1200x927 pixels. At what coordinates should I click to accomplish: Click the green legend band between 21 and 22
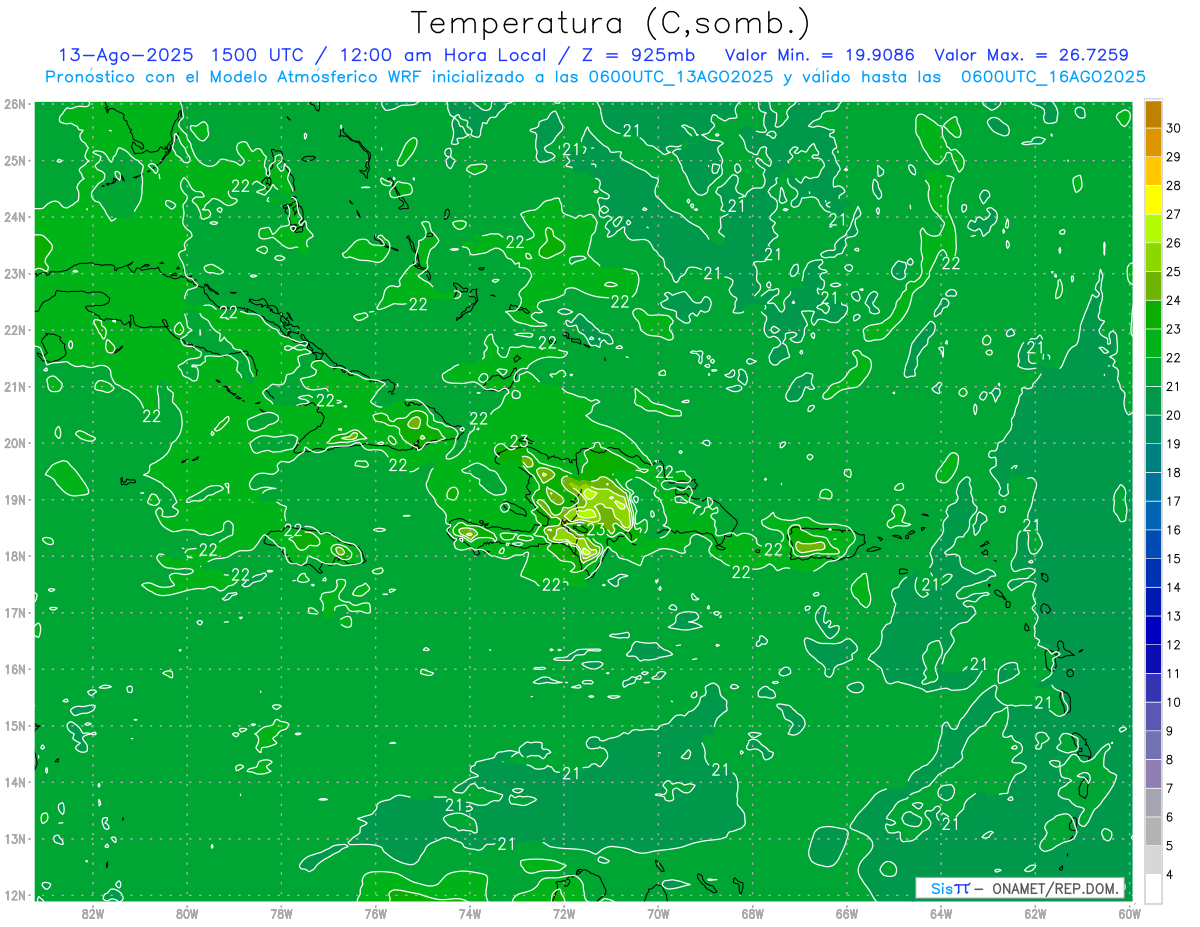(1153, 372)
